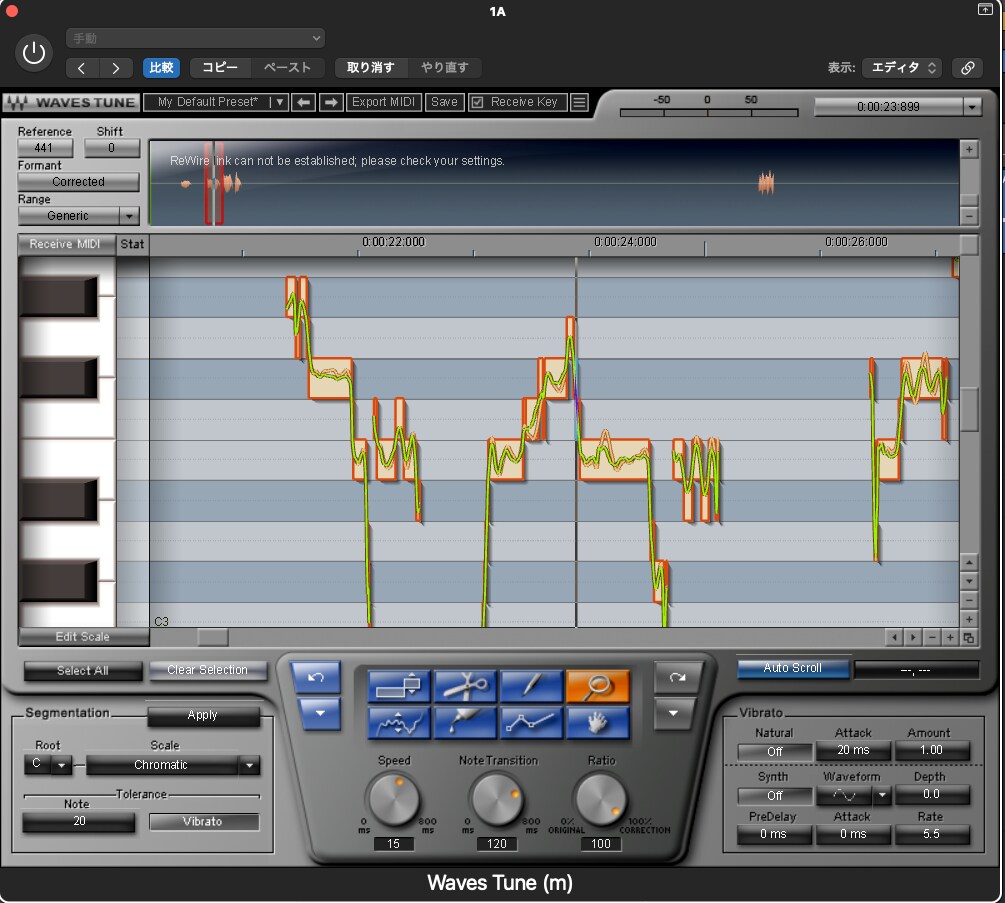Load previous preset with left arrow
Image resolution: width=1005 pixels, height=903 pixels.
tap(304, 102)
